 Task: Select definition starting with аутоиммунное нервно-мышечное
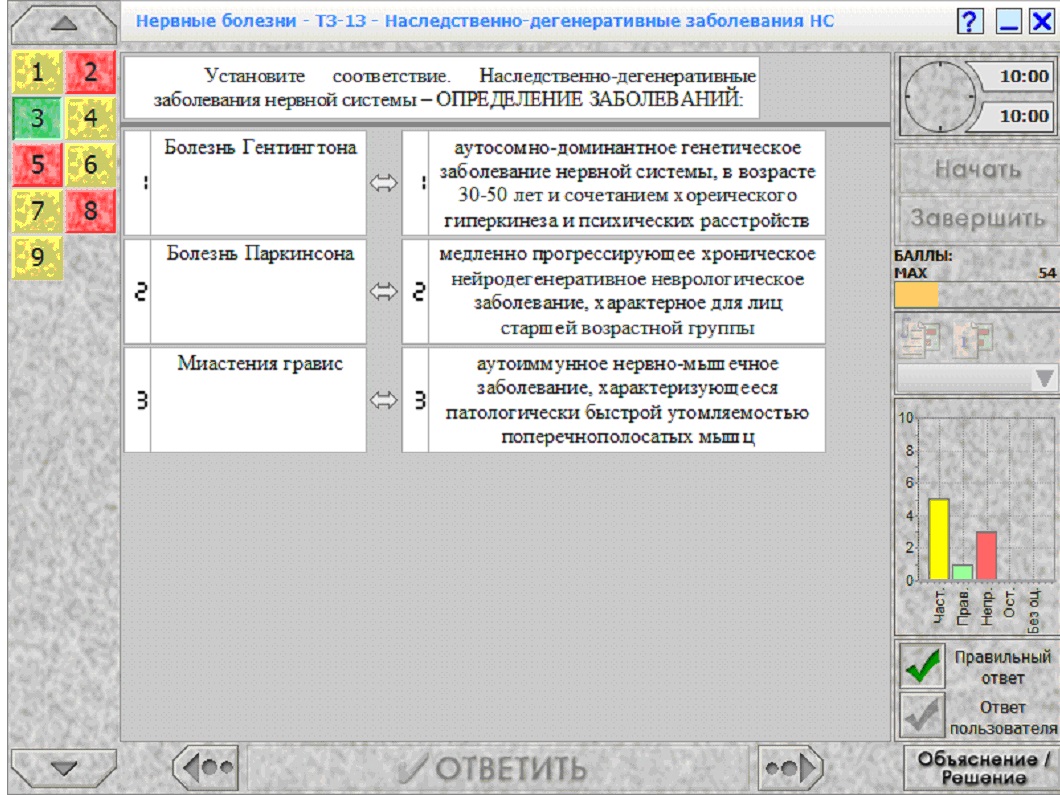click(x=627, y=400)
